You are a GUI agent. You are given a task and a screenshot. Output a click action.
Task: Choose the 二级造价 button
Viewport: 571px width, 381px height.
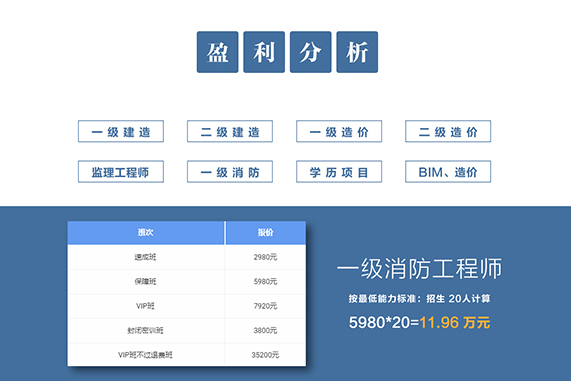[448, 131]
